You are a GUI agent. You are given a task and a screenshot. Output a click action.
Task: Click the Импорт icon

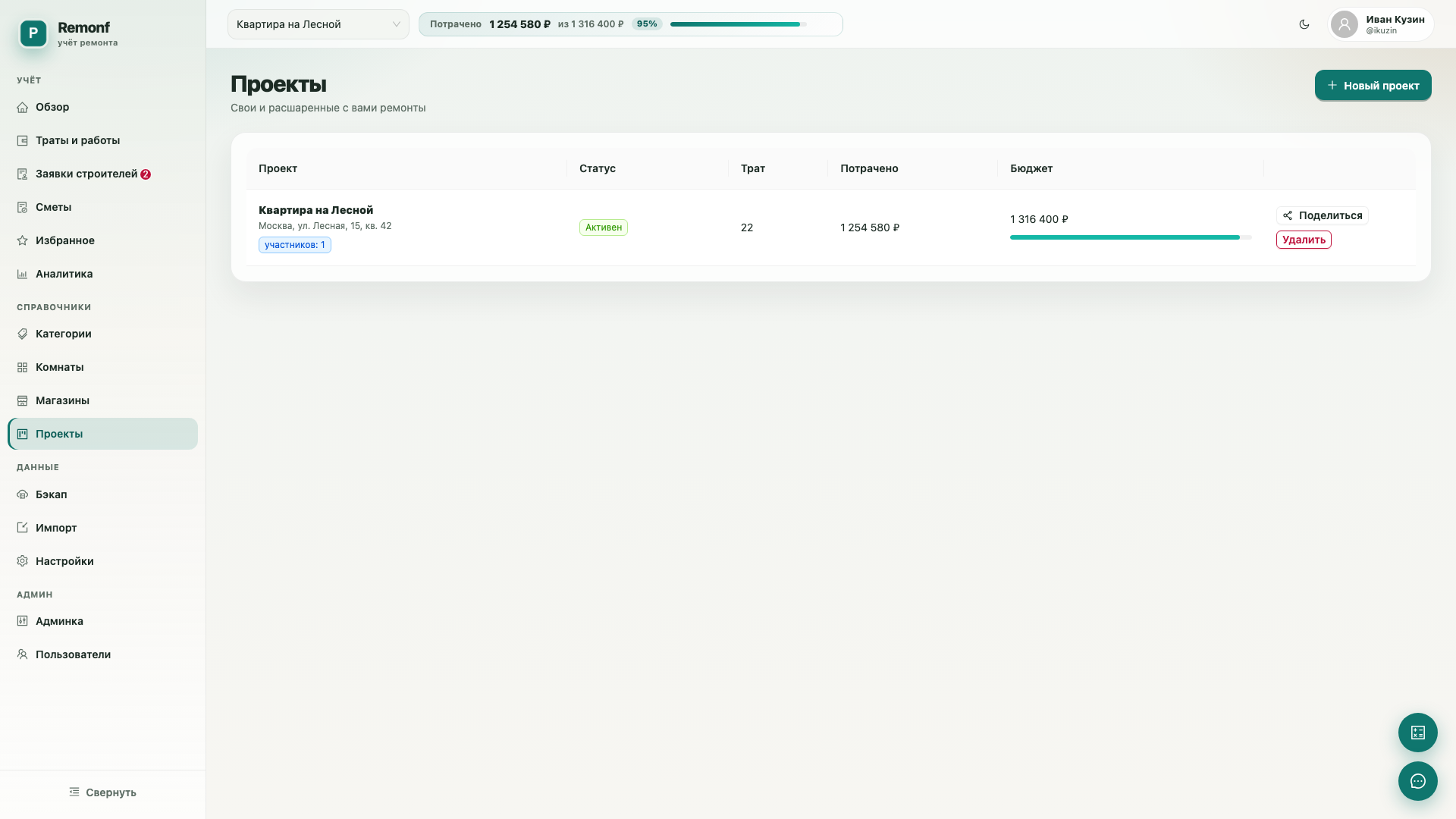(23, 529)
